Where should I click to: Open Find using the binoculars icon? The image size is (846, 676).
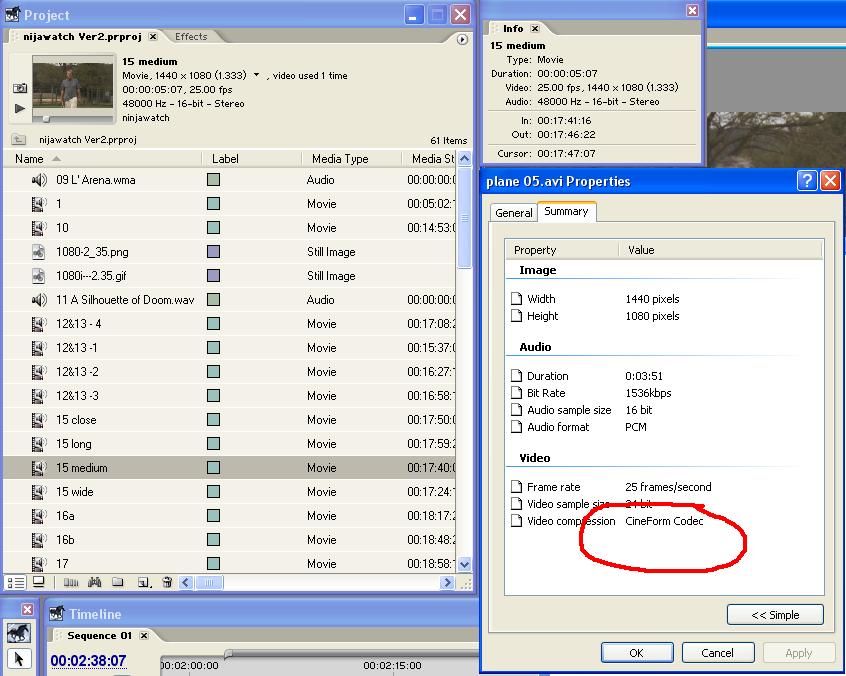pos(95,582)
